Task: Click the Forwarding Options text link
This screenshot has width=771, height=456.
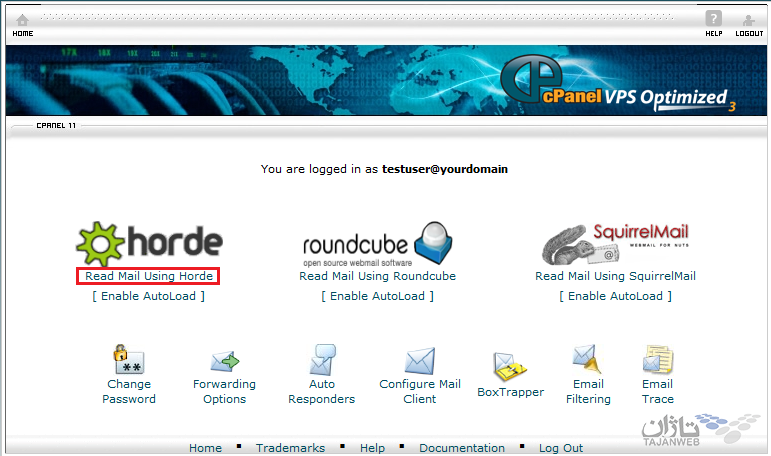Action: (224, 392)
